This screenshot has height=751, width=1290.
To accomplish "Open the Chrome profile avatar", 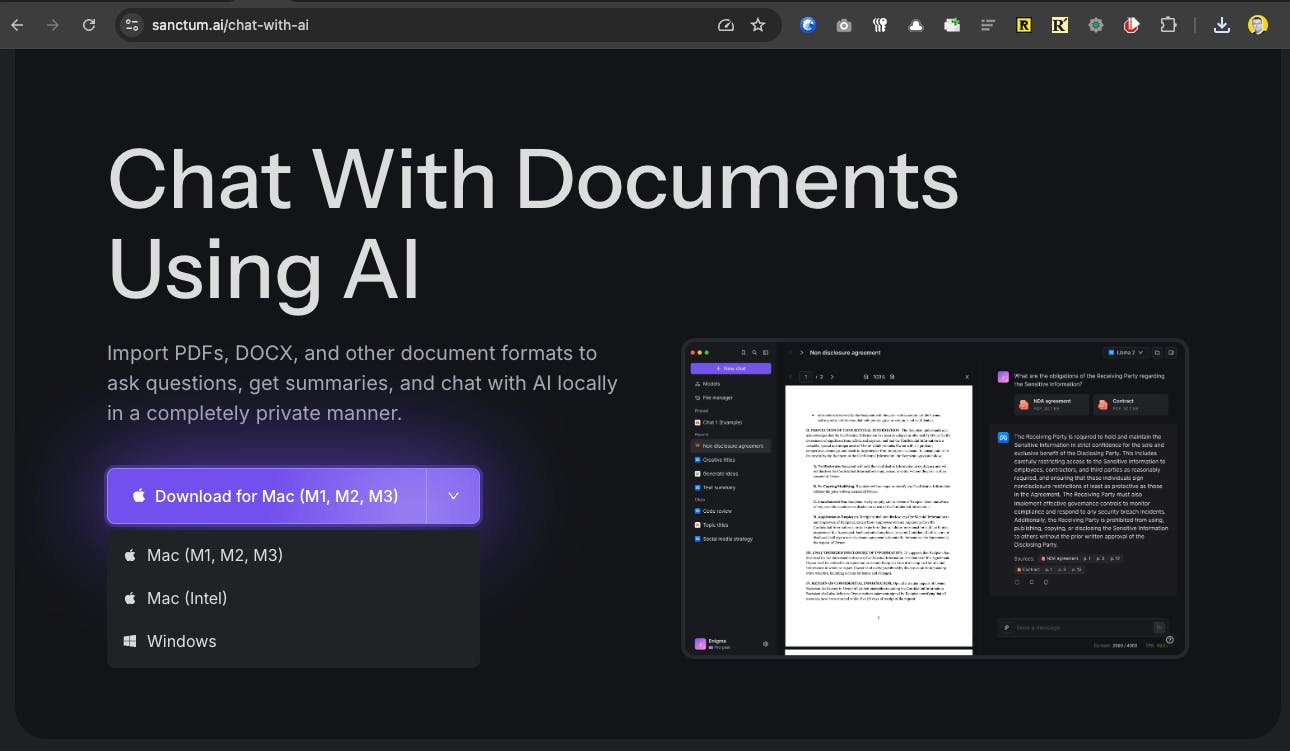I will 1258,25.
